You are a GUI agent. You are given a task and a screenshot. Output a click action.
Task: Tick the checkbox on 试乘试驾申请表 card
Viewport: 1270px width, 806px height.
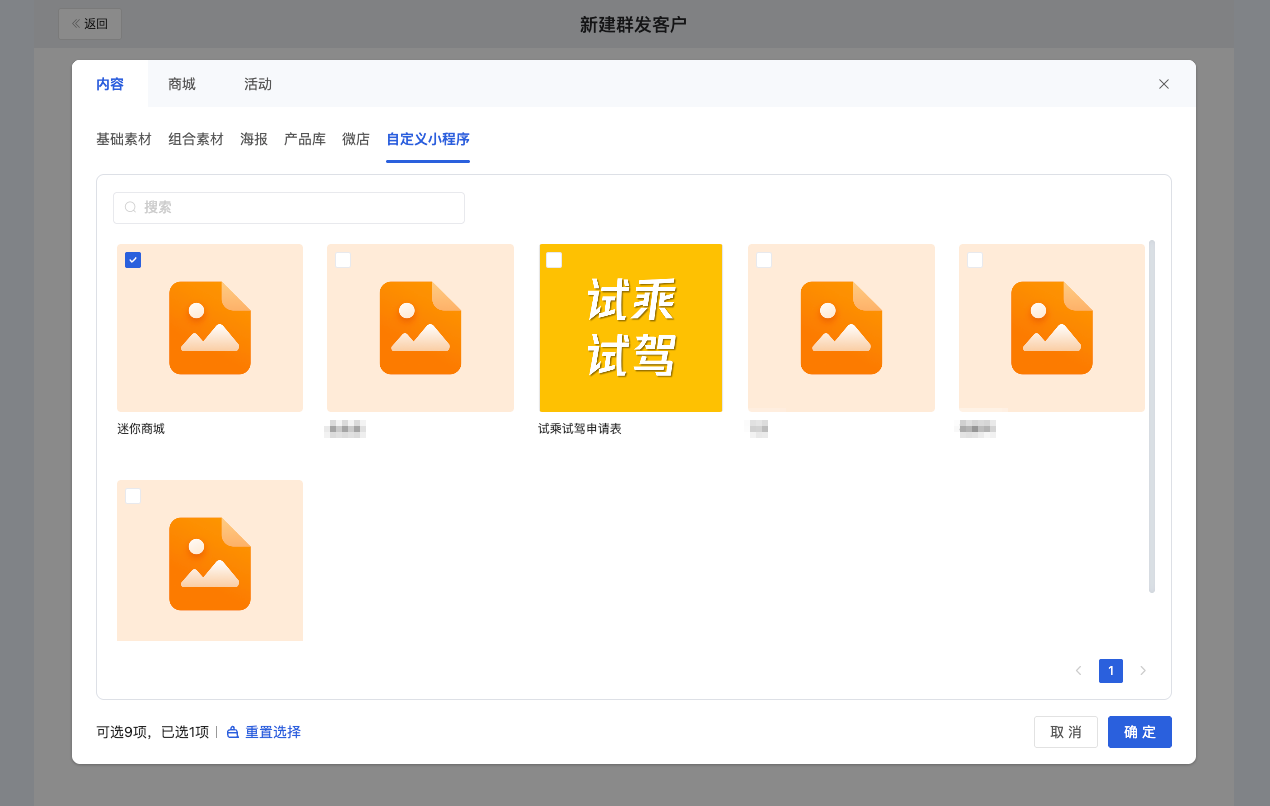tap(554, 260)
